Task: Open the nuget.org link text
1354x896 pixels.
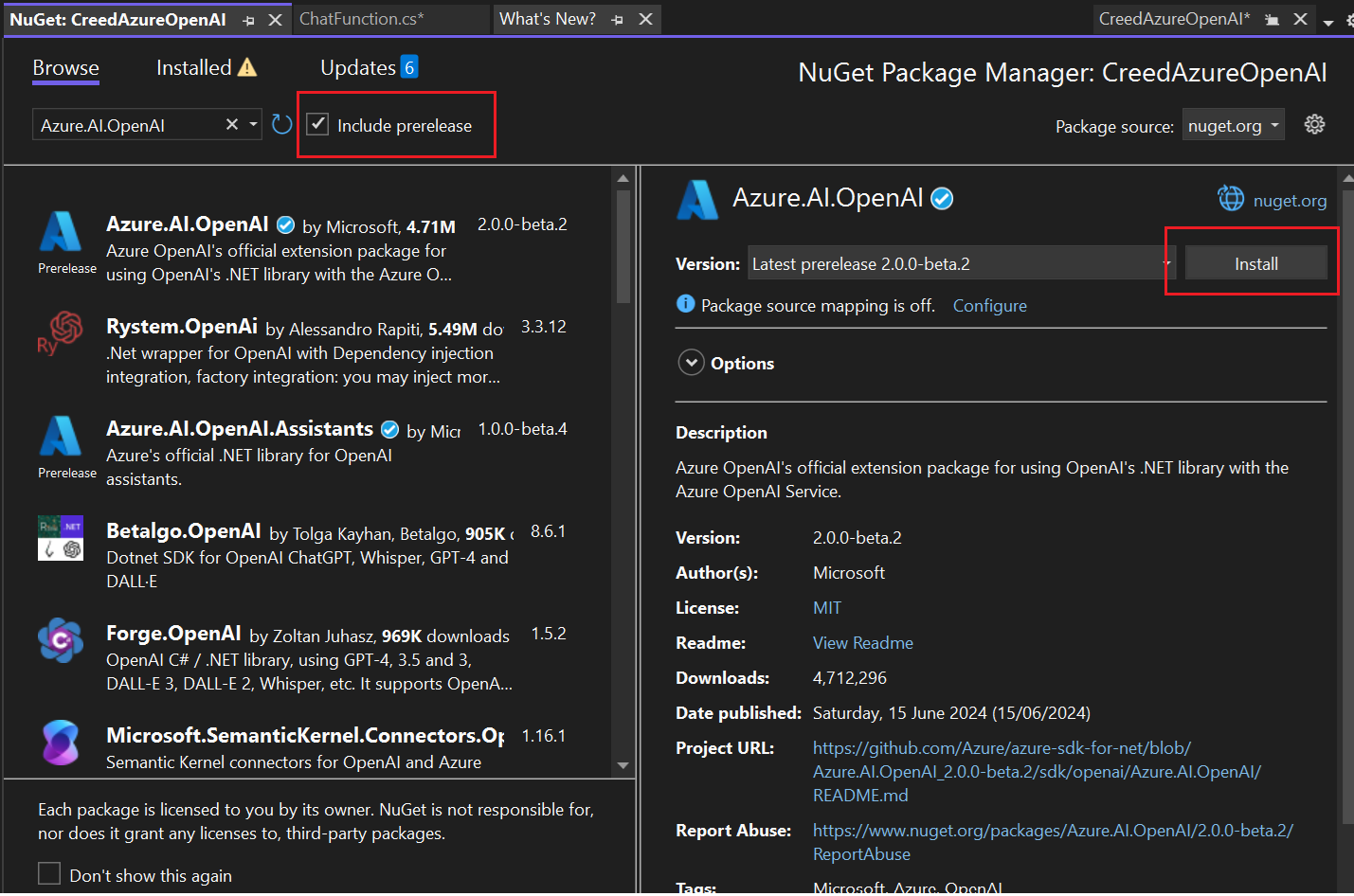Action: click(1290, 200)
